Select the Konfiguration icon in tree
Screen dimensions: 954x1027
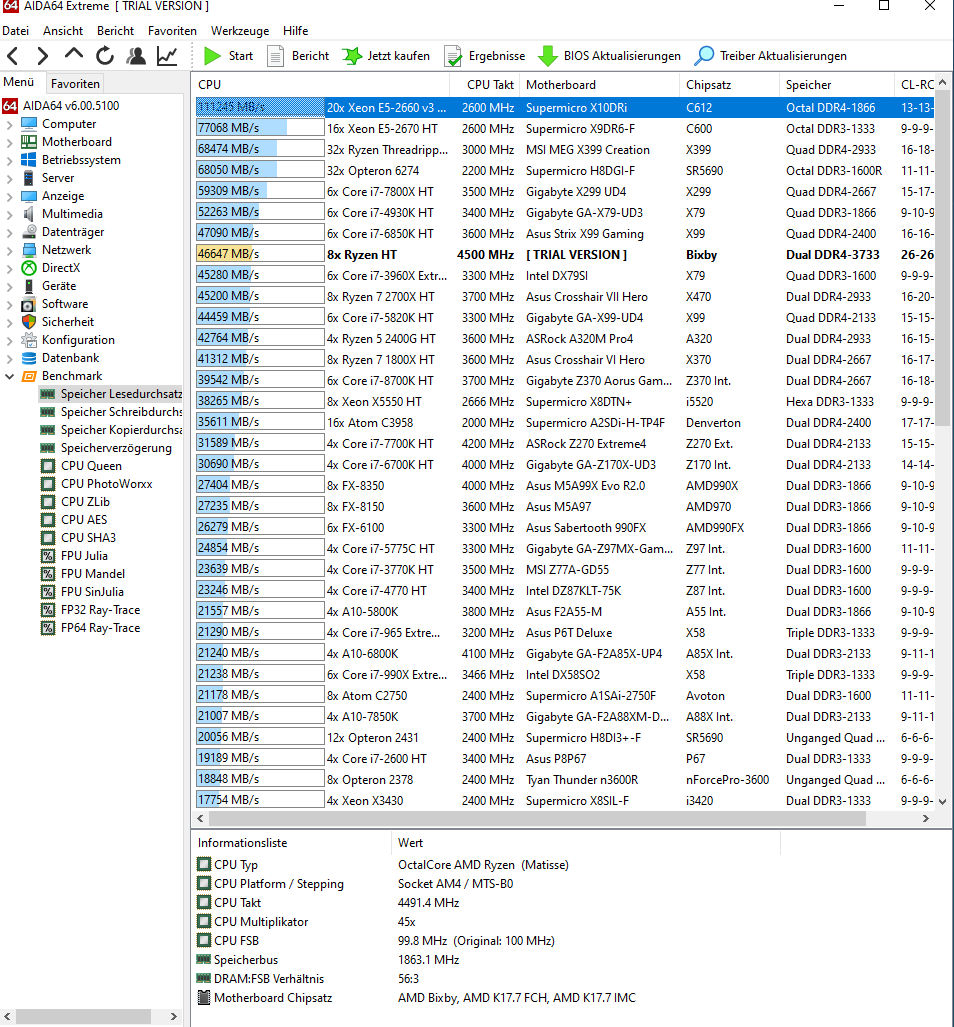click(x=29, y=340)
